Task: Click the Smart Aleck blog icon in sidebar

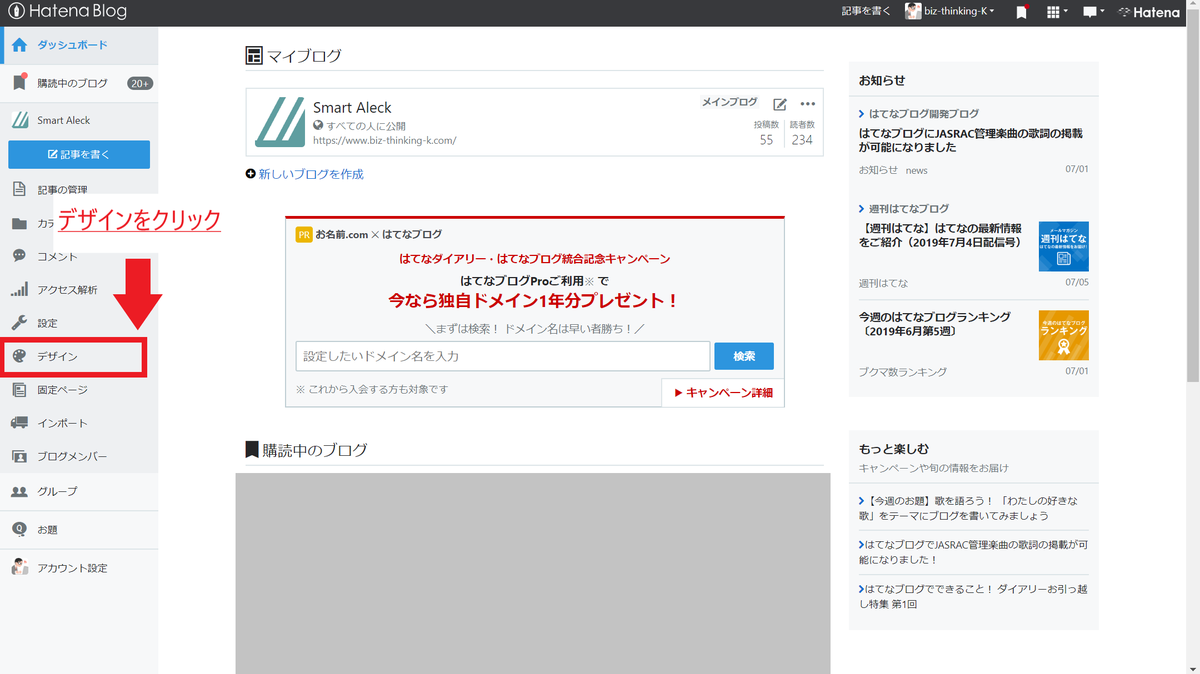Action: 19,120
